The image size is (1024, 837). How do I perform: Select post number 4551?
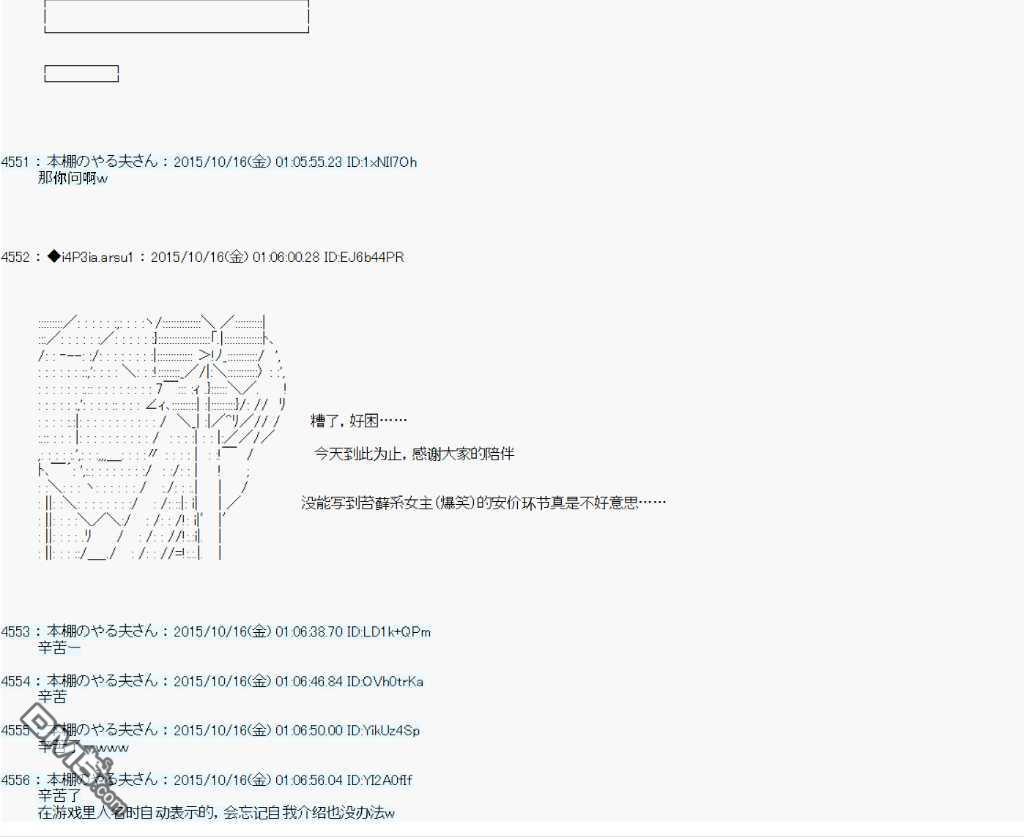(x=16, y=162)
